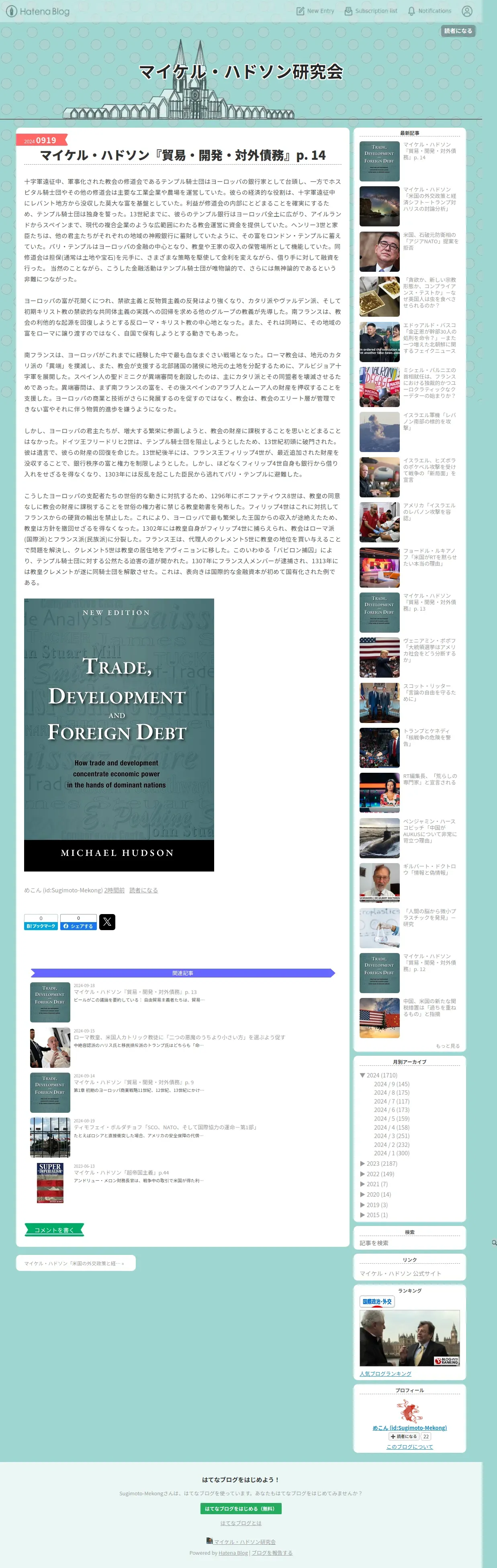Click the 2時間前 timestamp link

[x=115, y=890]
